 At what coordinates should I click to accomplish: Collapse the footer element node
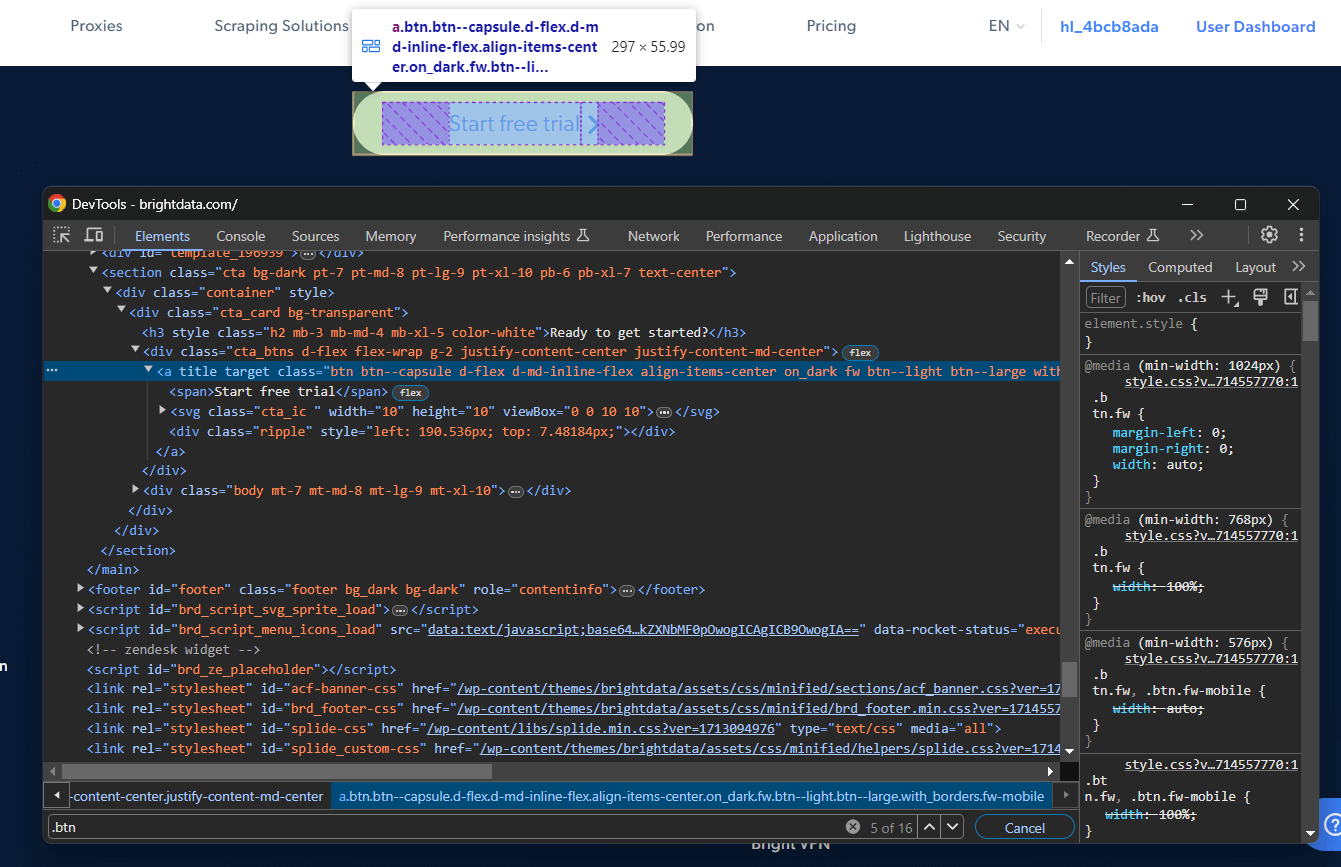[80, 589]
